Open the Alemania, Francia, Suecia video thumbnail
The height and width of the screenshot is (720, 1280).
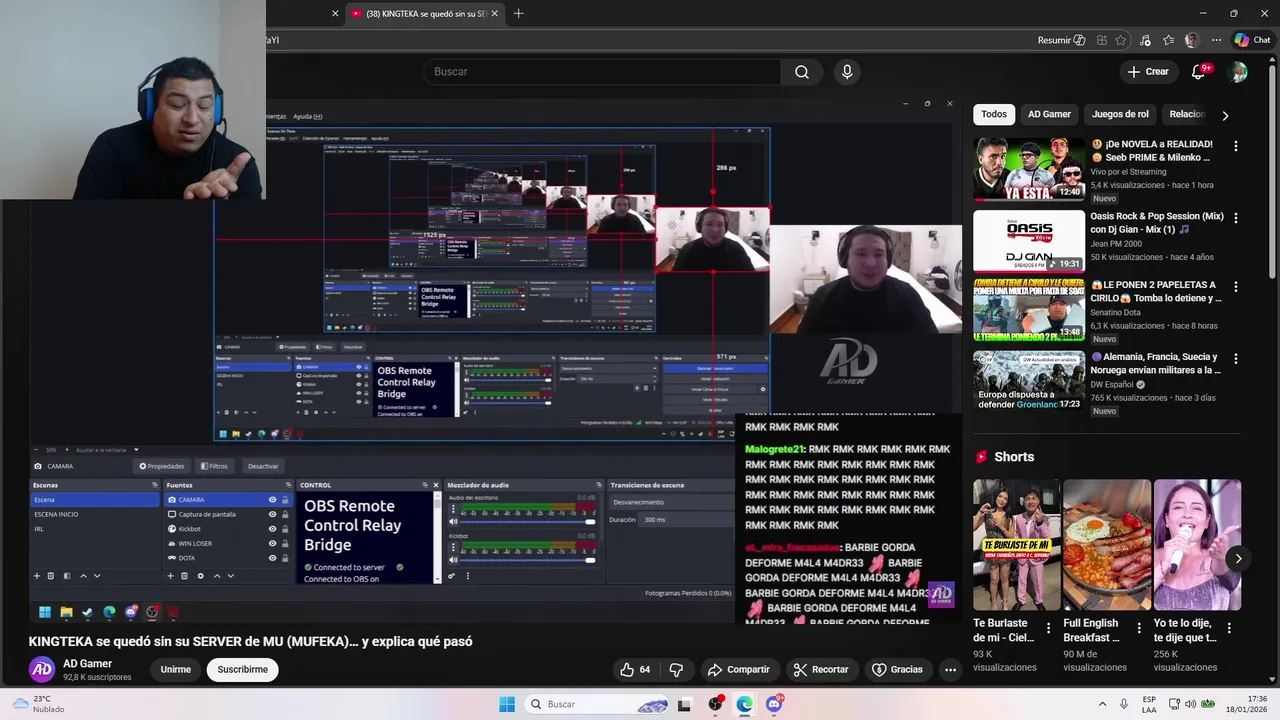(x=1029, y=382)
